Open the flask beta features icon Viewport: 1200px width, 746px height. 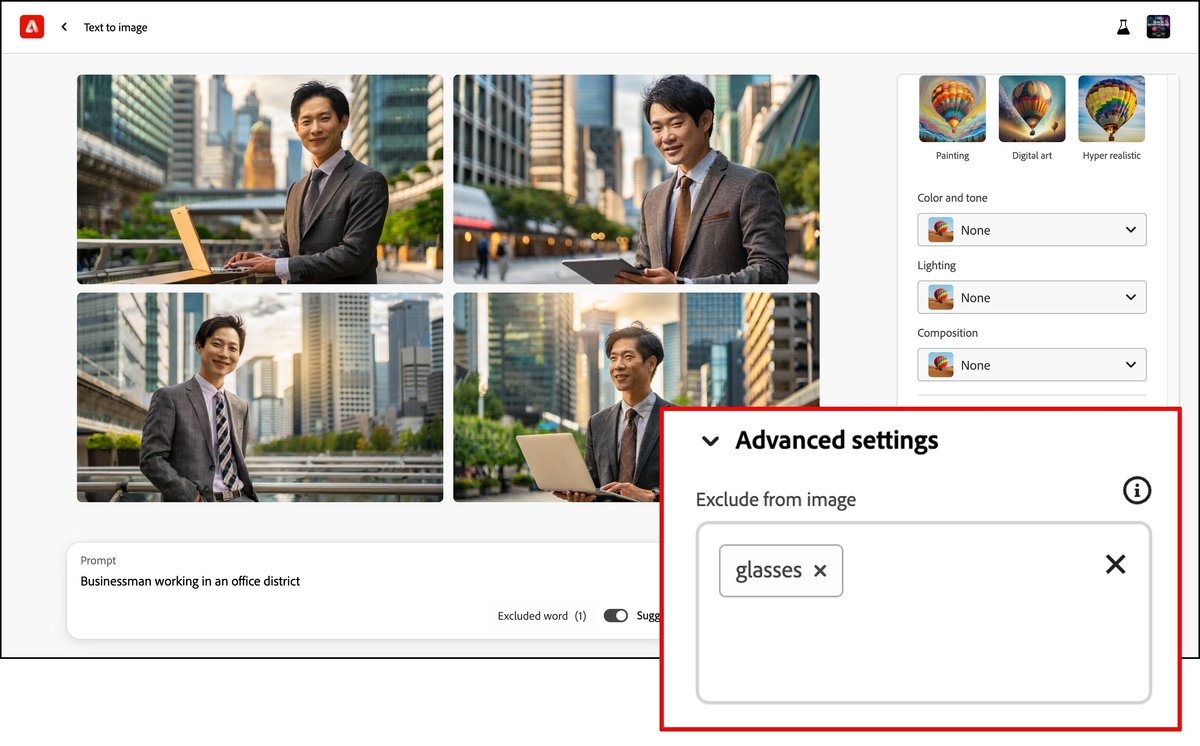point(1123,27)
